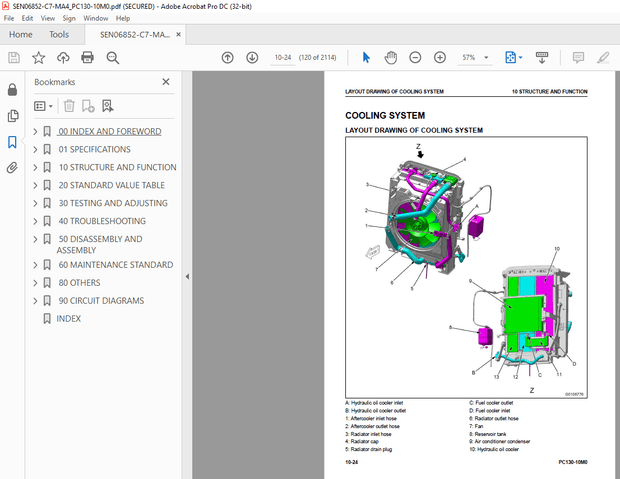The image size is (620, 479).
Task: Jump to 40 TROUBLESHOOTING bookmark
Action: click(102, 221)
